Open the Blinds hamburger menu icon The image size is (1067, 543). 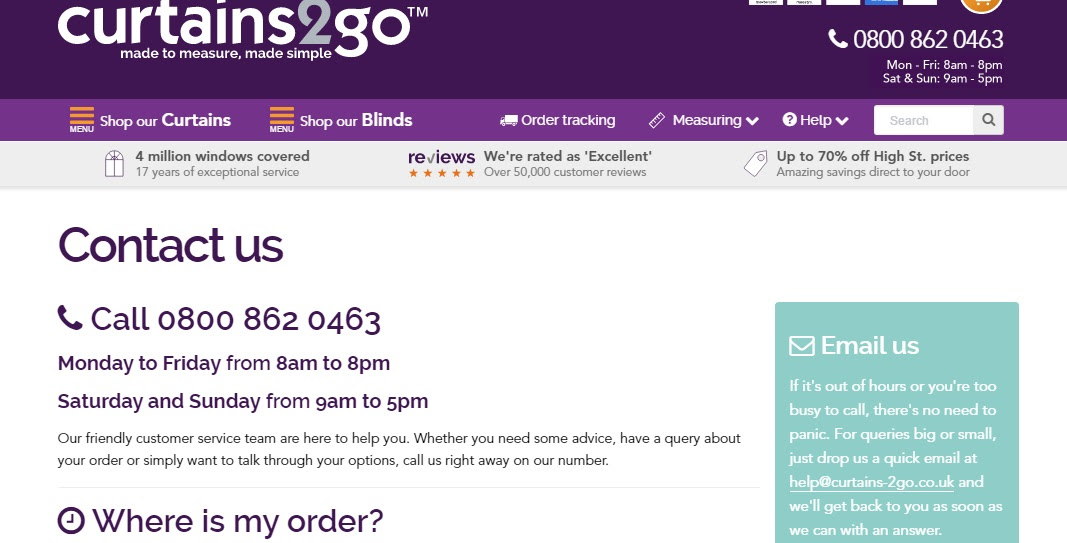[282, 120]
